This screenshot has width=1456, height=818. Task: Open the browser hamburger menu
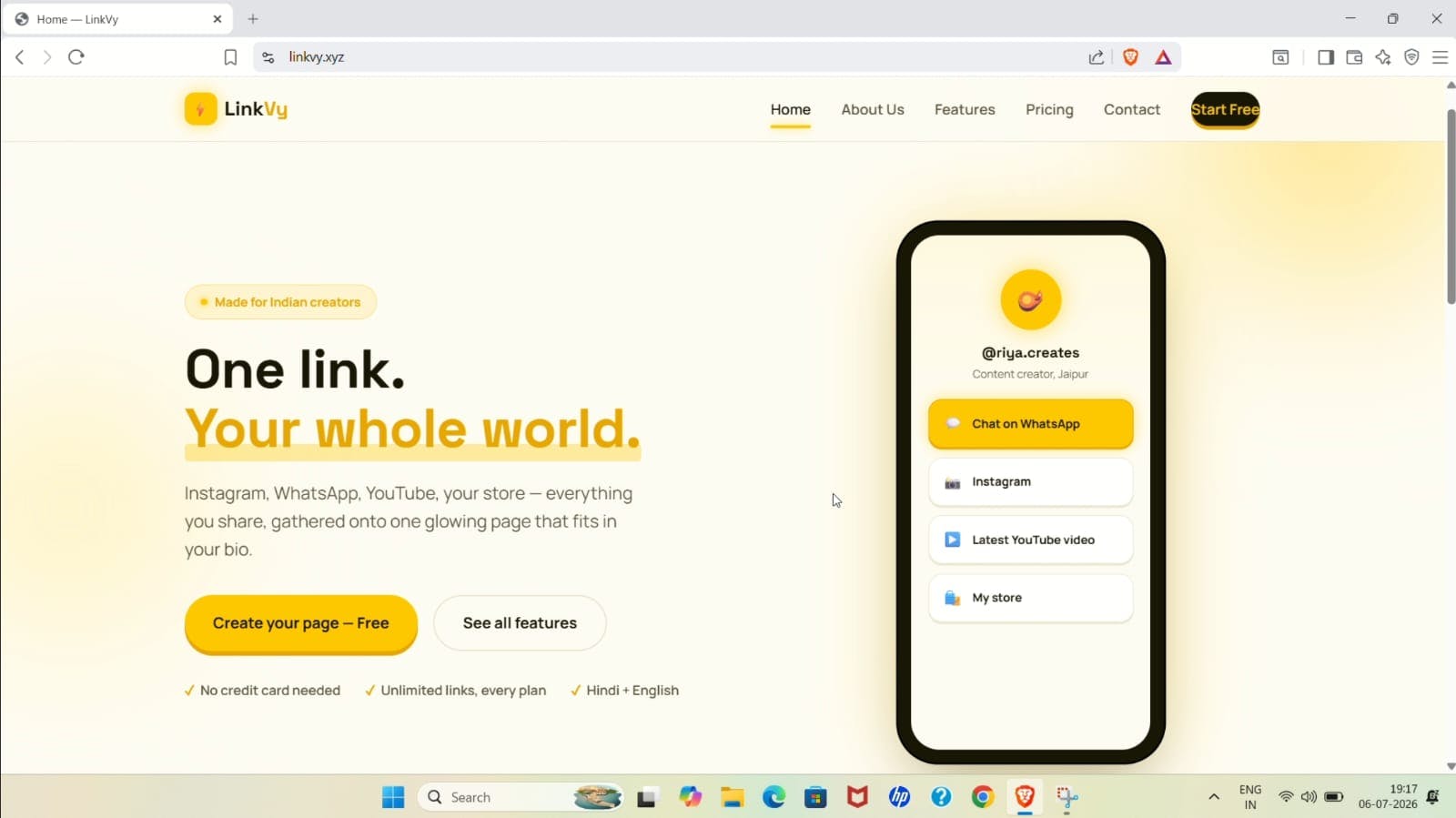click(x=1440, y=57)
